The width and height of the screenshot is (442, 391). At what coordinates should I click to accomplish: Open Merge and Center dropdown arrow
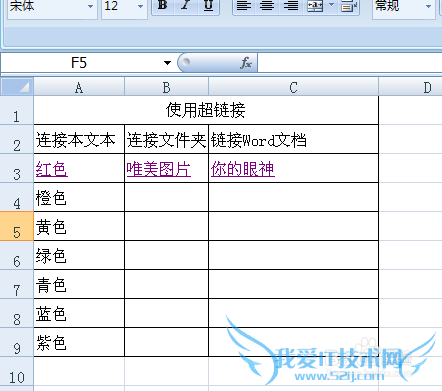[x=332, y=5]
